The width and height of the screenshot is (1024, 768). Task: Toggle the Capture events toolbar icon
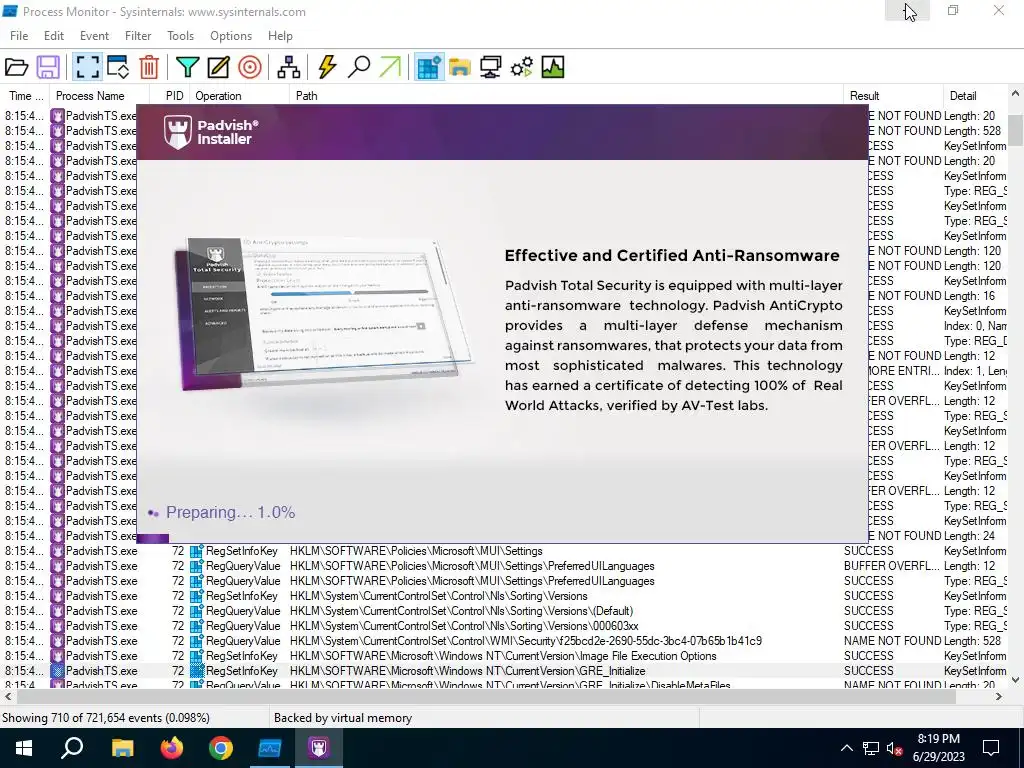pyautogui.click(x=87, y=67)
